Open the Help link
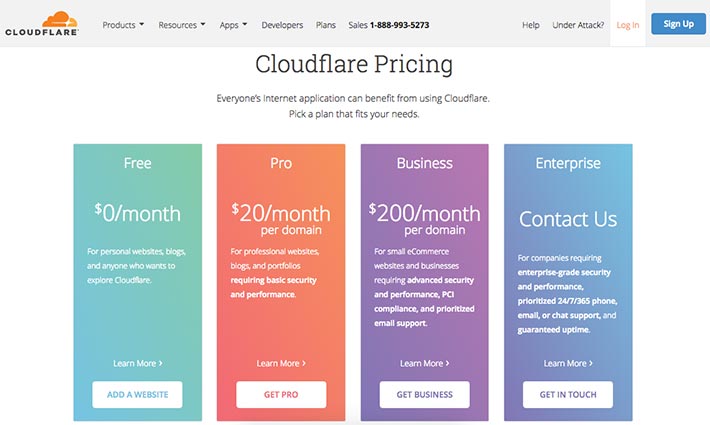This screenshot has height=425, width=710. (x=531, y=25)
